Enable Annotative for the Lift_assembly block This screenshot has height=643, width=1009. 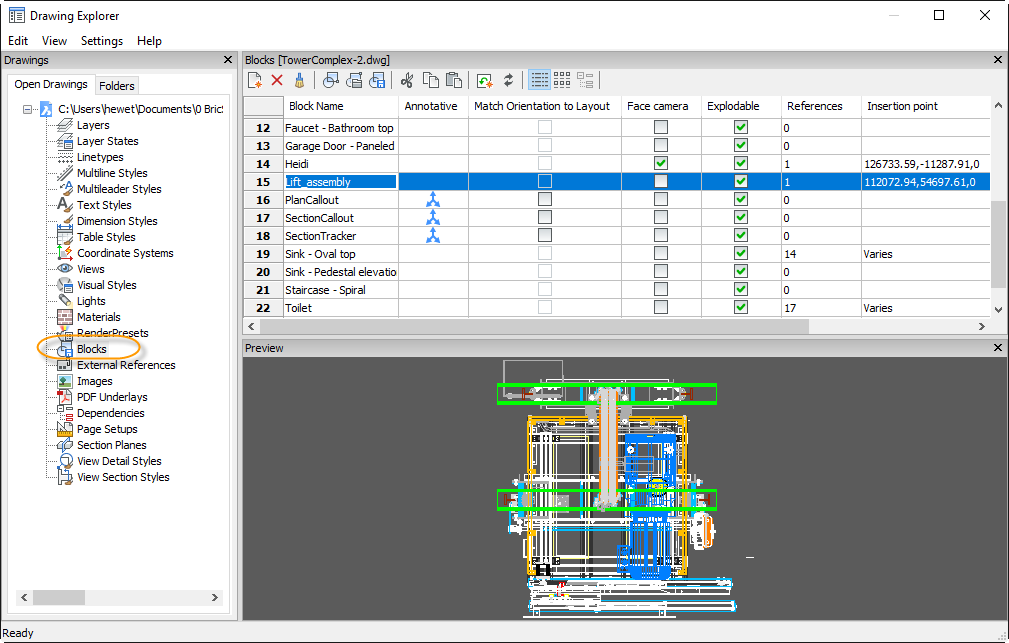point(433,181)
